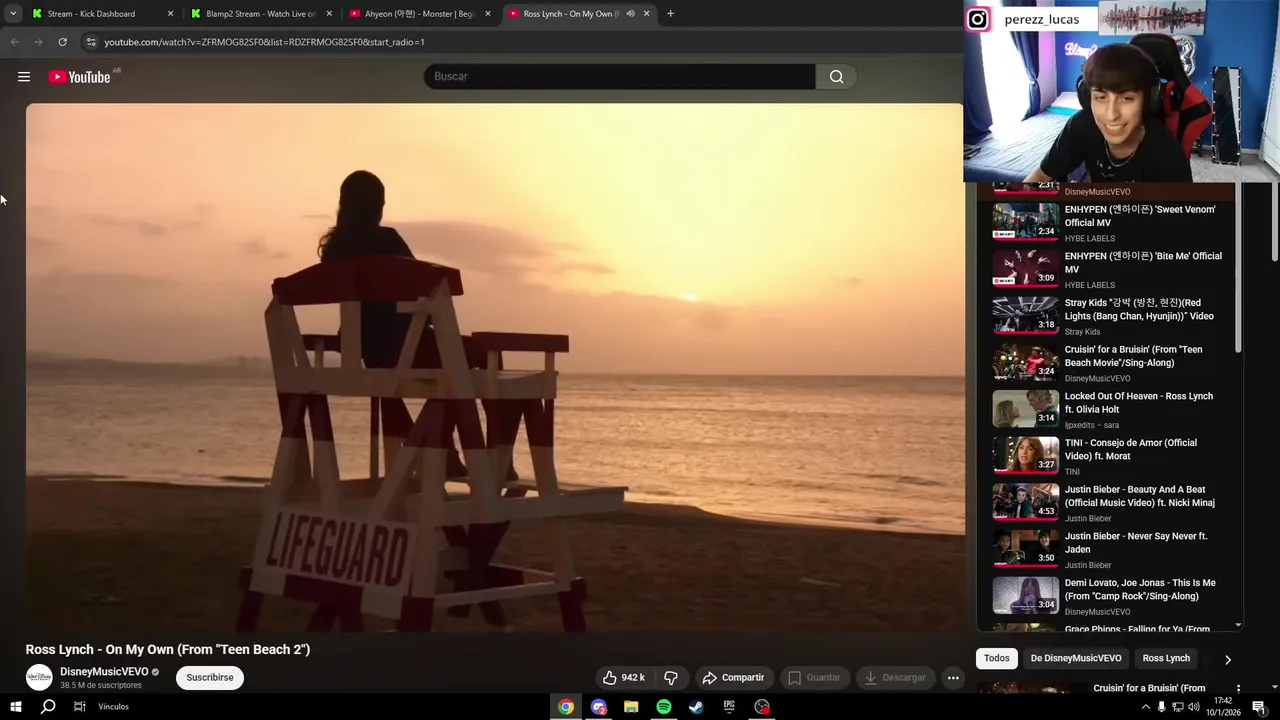Click the video title Ross Lynch - On My Own

[168, 649]
